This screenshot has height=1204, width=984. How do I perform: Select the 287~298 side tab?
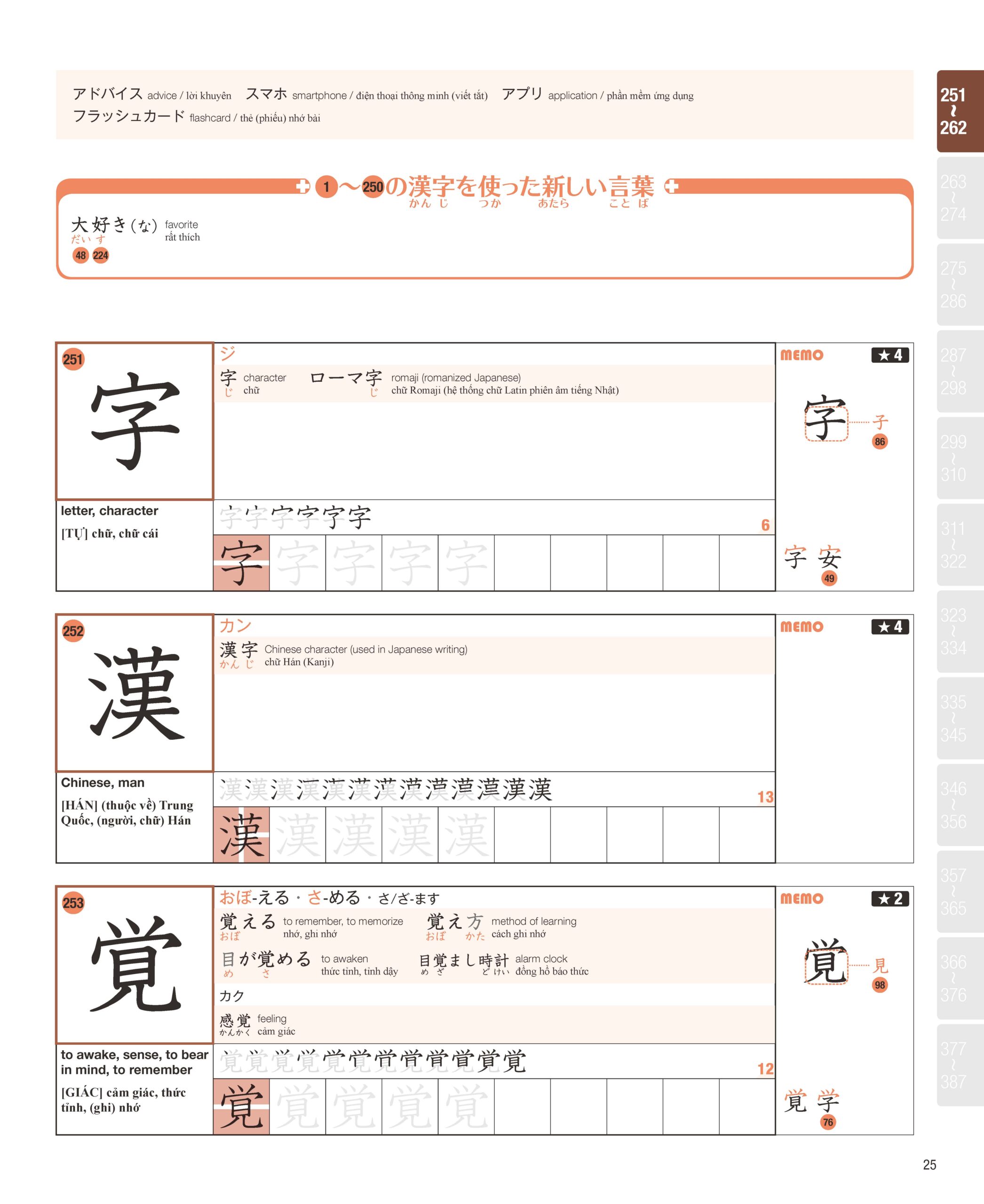pyautogui.click(x=960, y=371)
